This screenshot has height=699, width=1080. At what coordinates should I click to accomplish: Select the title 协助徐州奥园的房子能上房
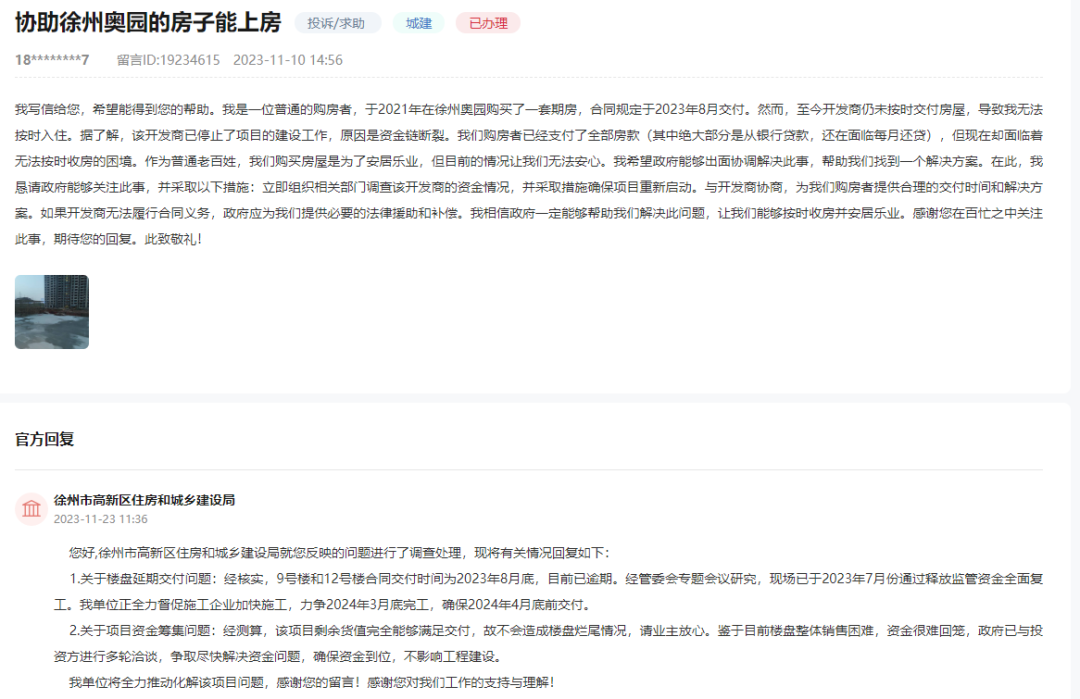pyautogui.click(x=148, y=23)
